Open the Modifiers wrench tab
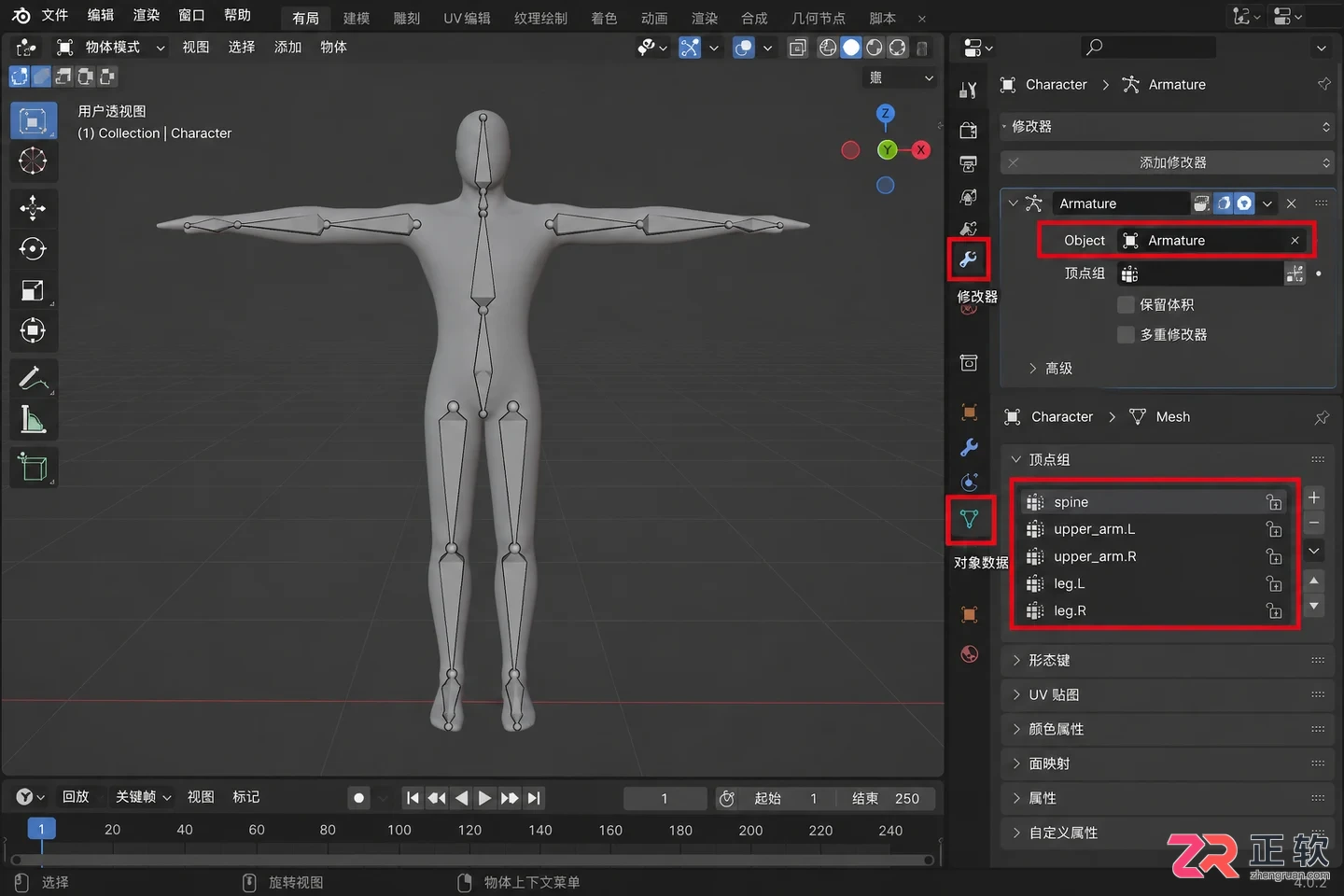1344x896 pixels. [x=969, y=259]
